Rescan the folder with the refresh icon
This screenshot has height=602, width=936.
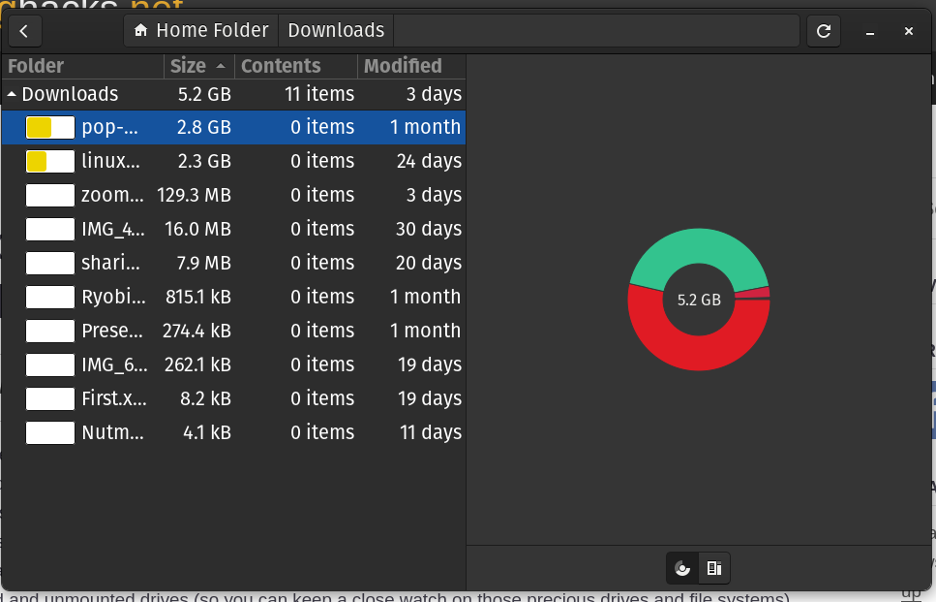(x=823, y=31)
